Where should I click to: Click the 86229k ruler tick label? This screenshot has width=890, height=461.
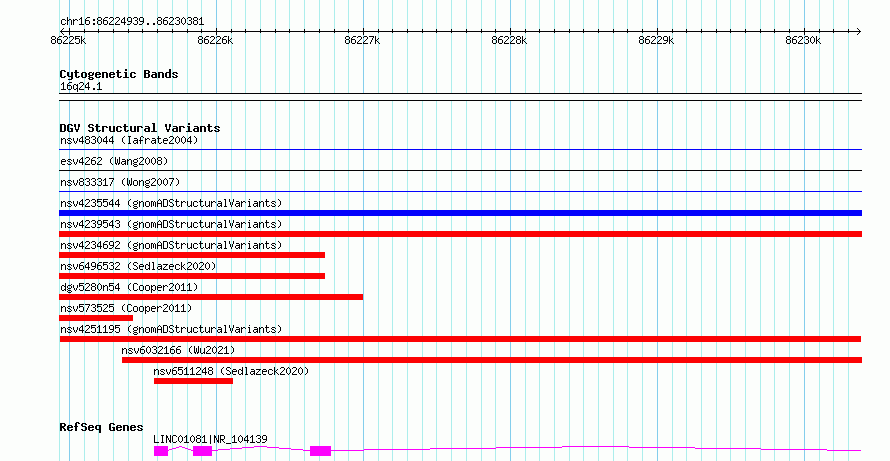pos(656,40)
